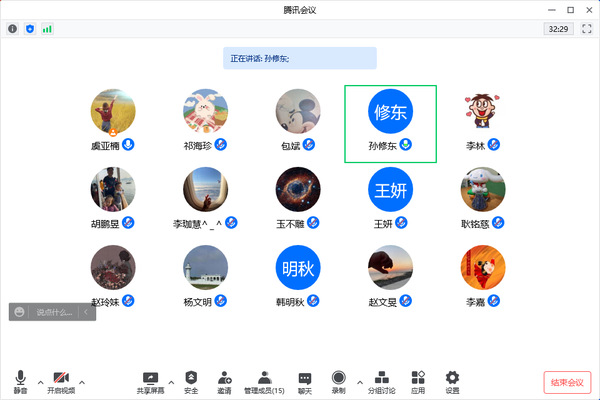This screenshot has height=400, width=600.
Task: Enter fullscreen mode via top-right icon
Action: click(585, 29)
